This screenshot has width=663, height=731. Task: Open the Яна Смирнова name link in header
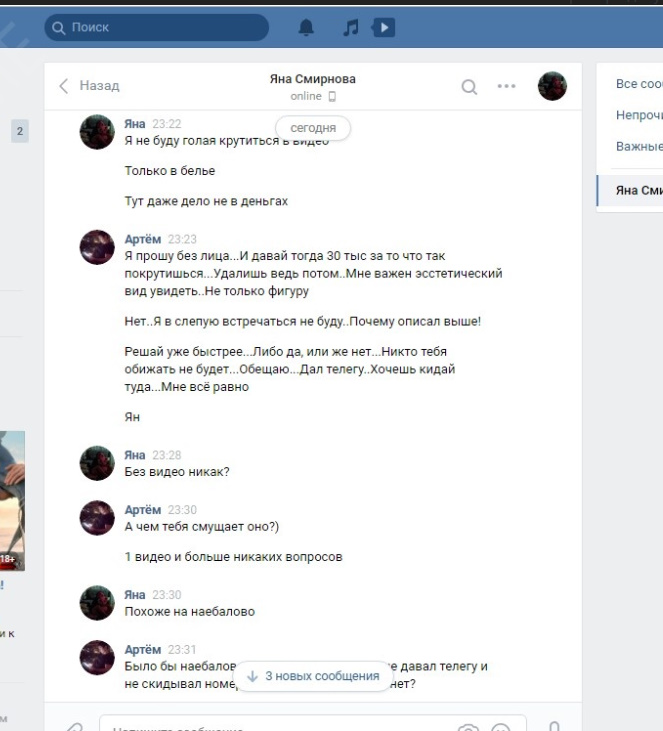tap(312, 79)
